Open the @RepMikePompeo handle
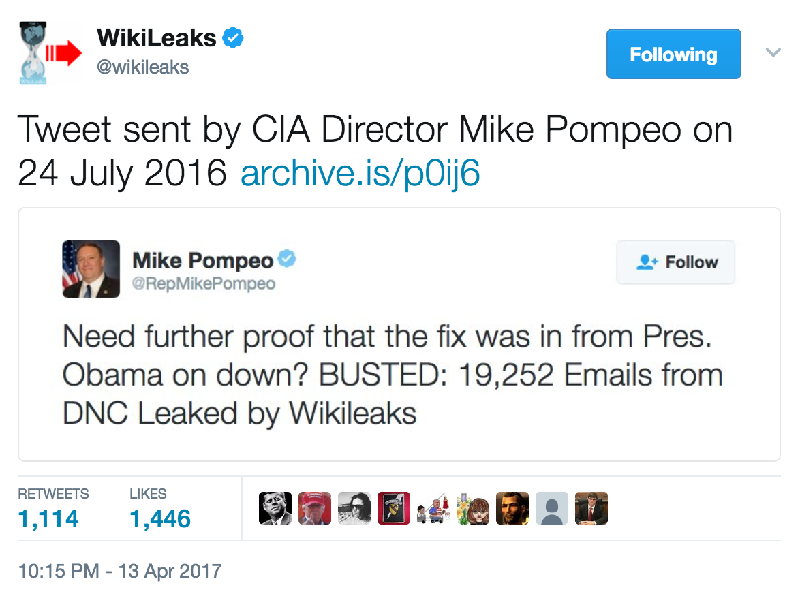800x594 pixels. tap(204, 284)
